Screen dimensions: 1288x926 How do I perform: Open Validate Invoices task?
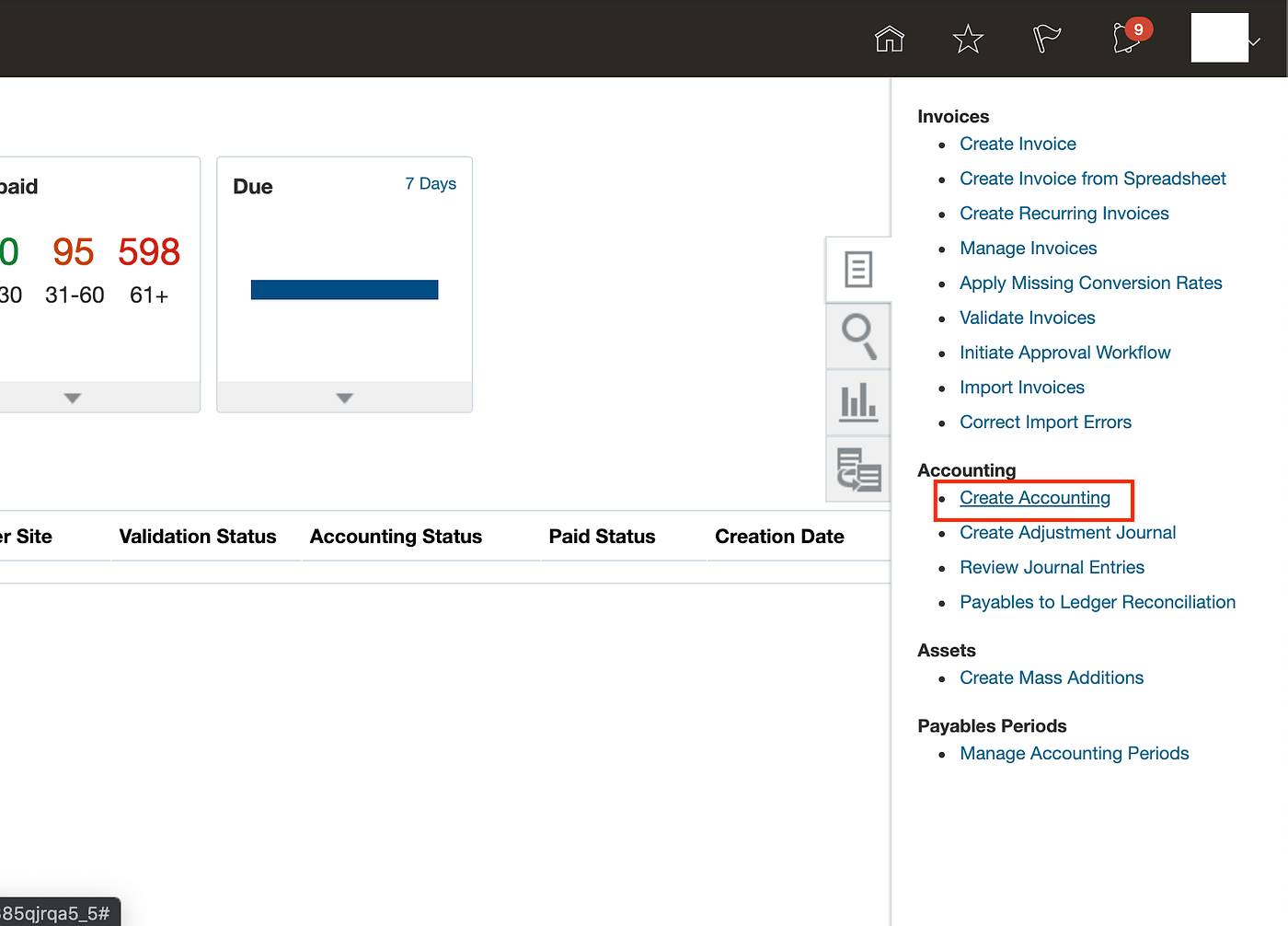(x=1028, y=318)
